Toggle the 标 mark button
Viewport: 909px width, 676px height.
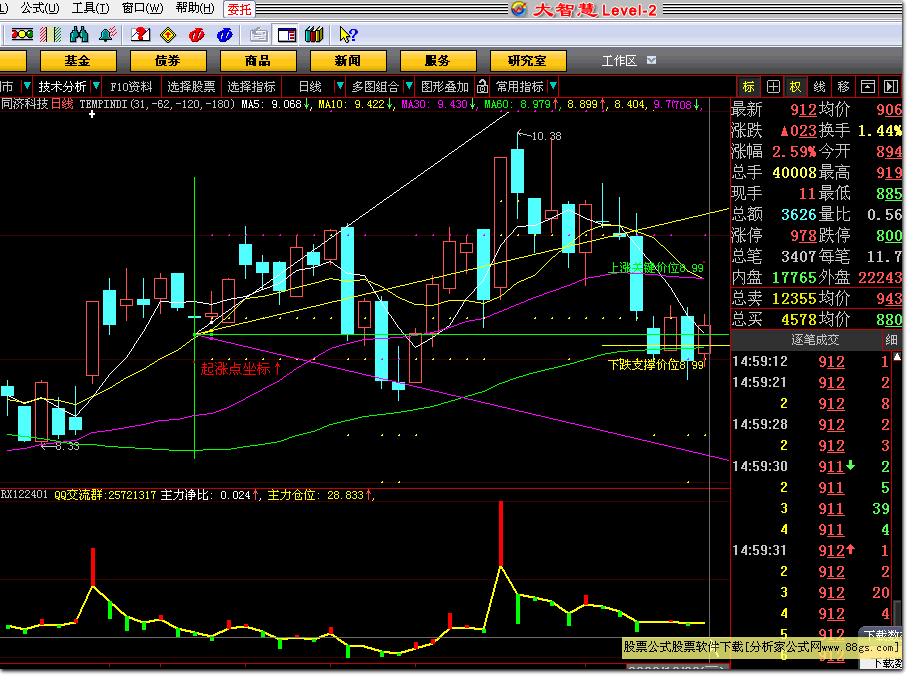click(x=748, y=87)
